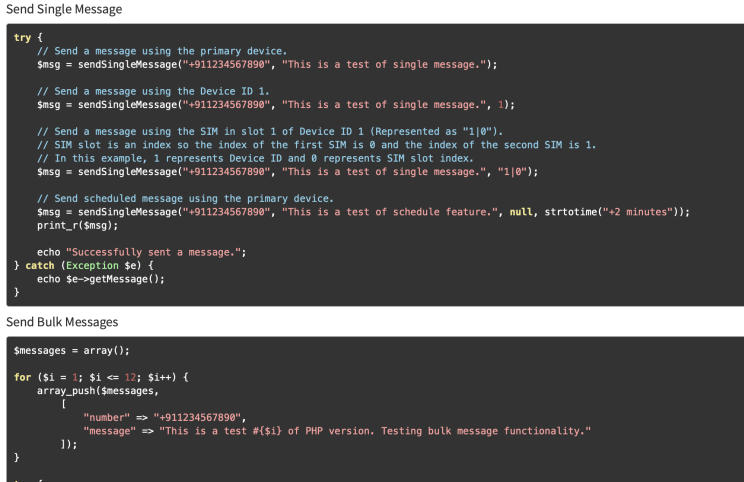Click the comment about SIM in slot 1
This screenshot has width=744, height=482.
coord(270,131)
